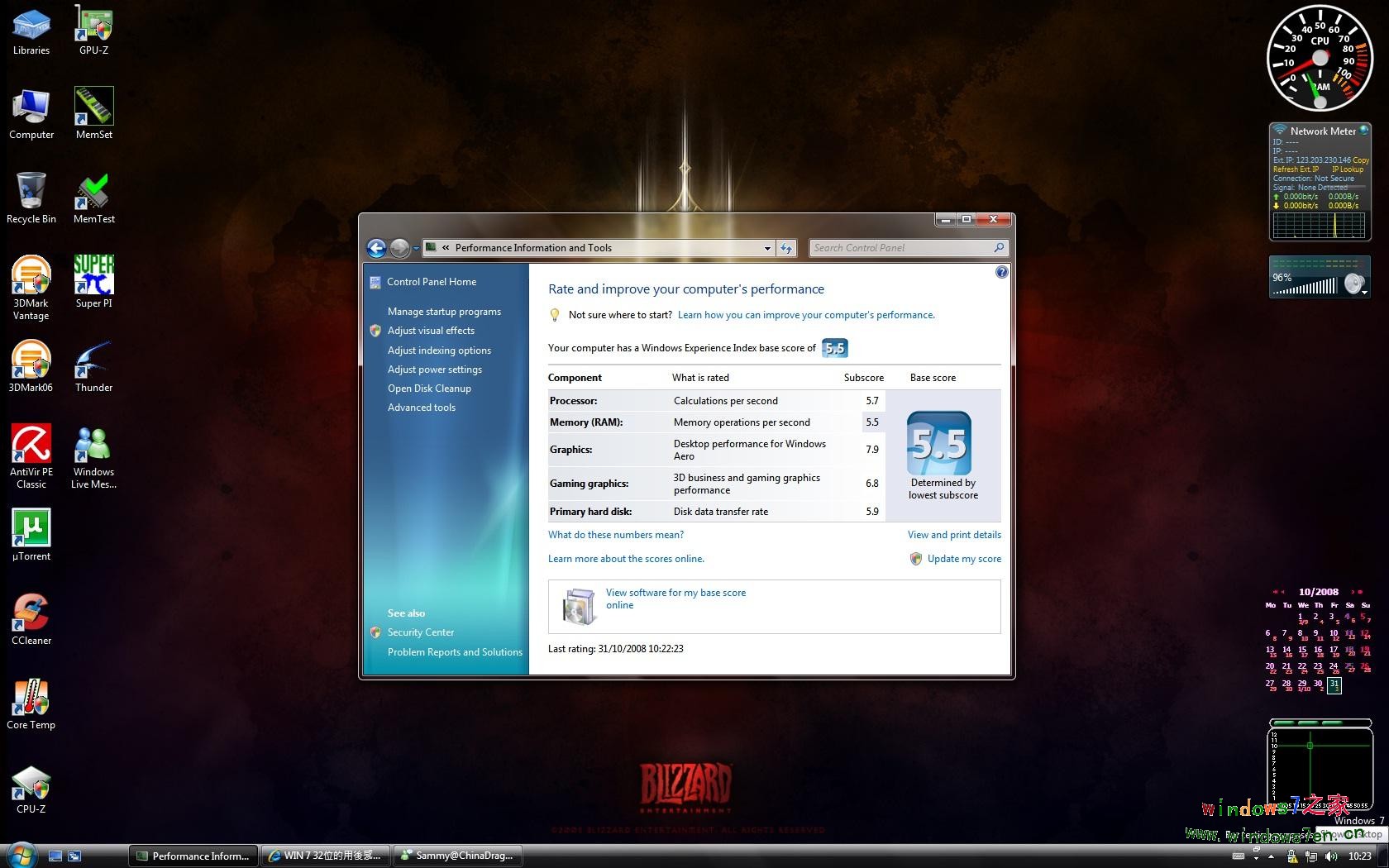
Task: Switch to Sammy@ChinaDrag... taskbar button
Action: tap(459, 856)
